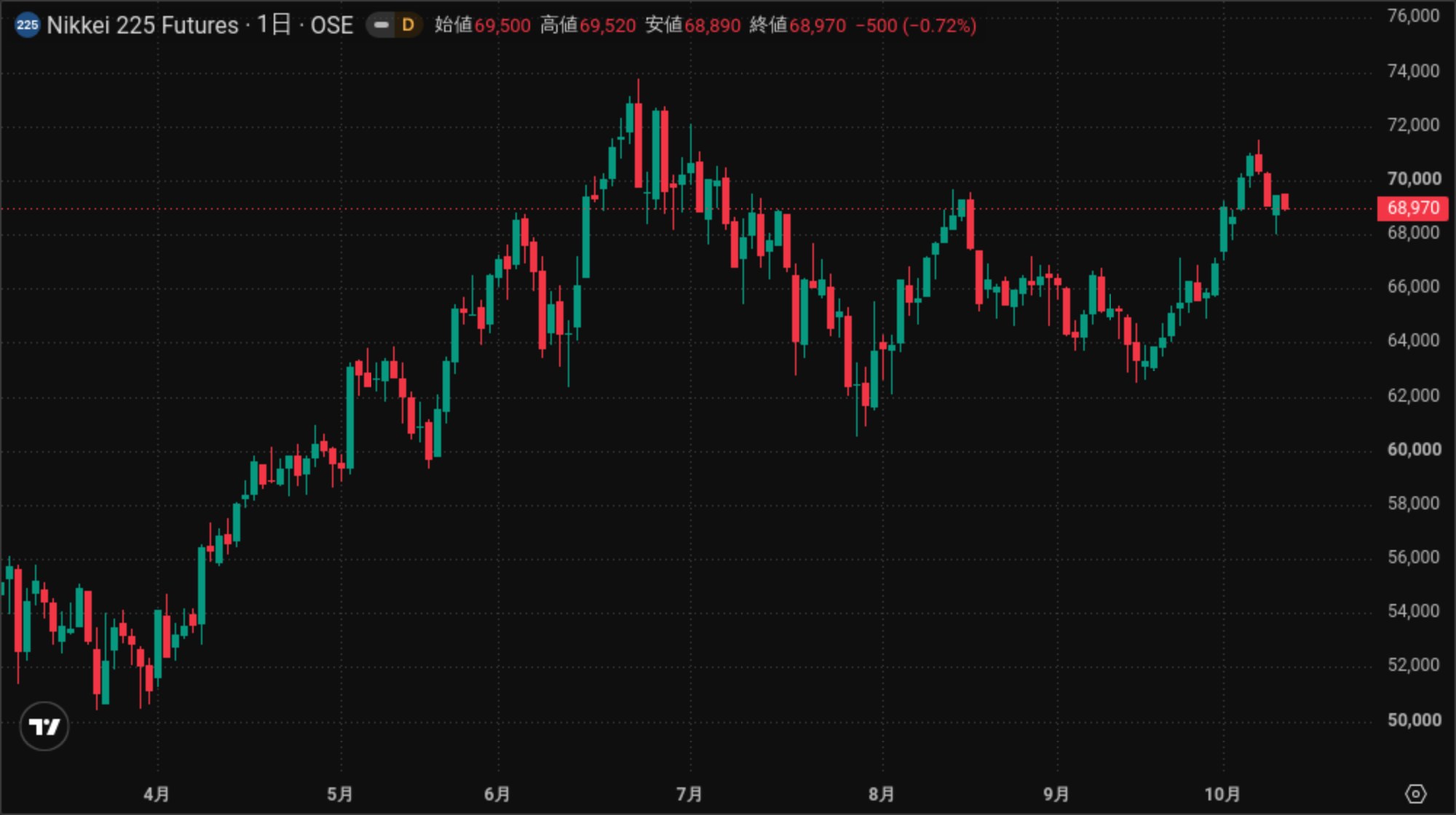The height and width of the screenshot is (815, 1456).
Task: Click the 58,000 price axis label
Action: (x=1413, y=504)
